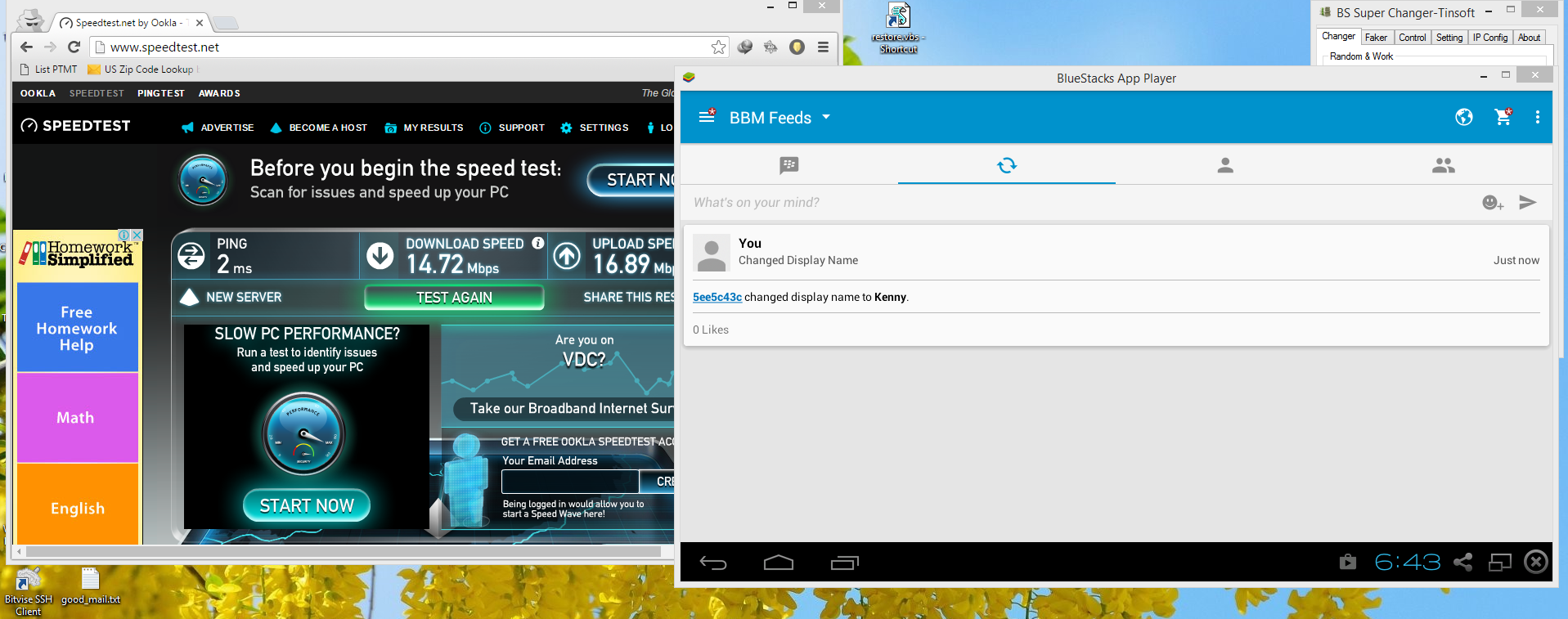Click START NOW under Slow PC Performance
The width and height of the screenshot is (1568, 619).
pos(307,505)
